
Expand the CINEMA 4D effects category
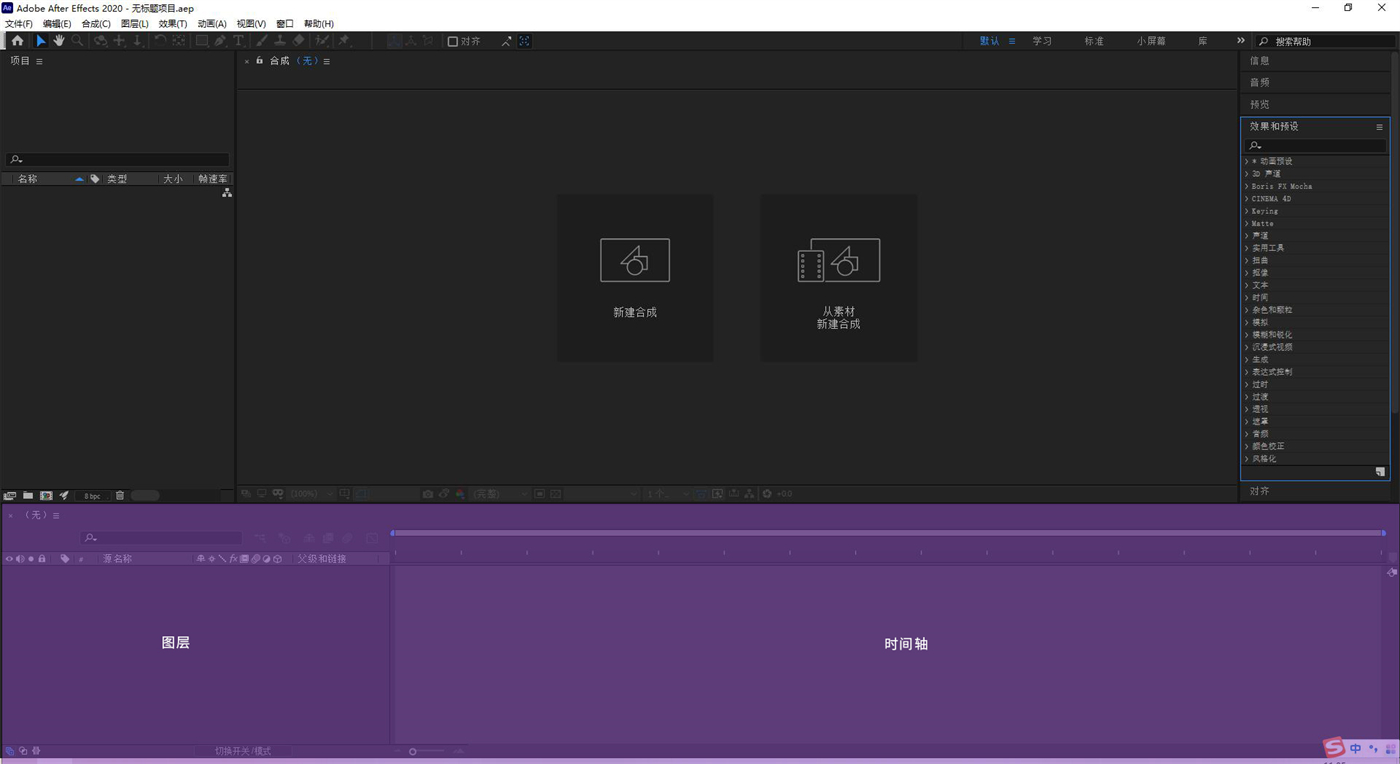pos(1246,199)
